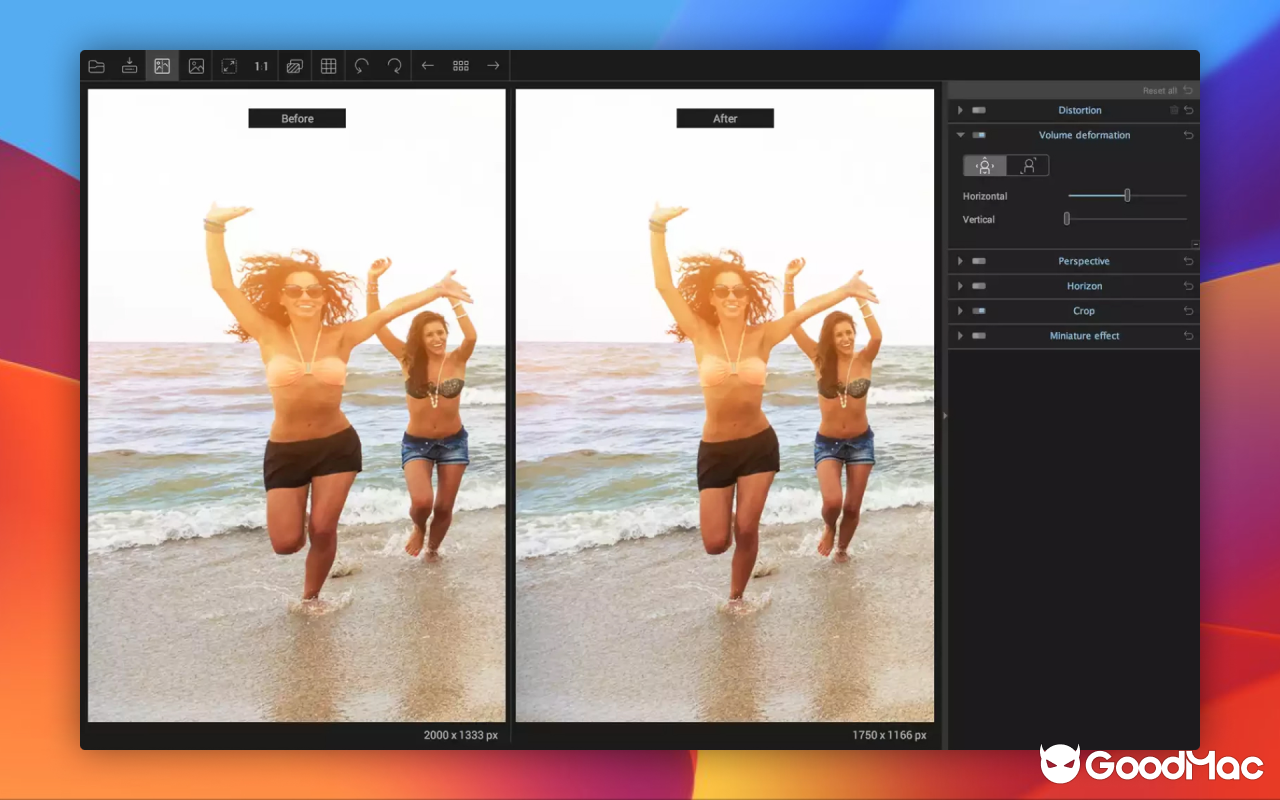The height and width of the screenshot is (800, 1280).
Task: Click the fit to screen icon
Action: coord(229,66)
